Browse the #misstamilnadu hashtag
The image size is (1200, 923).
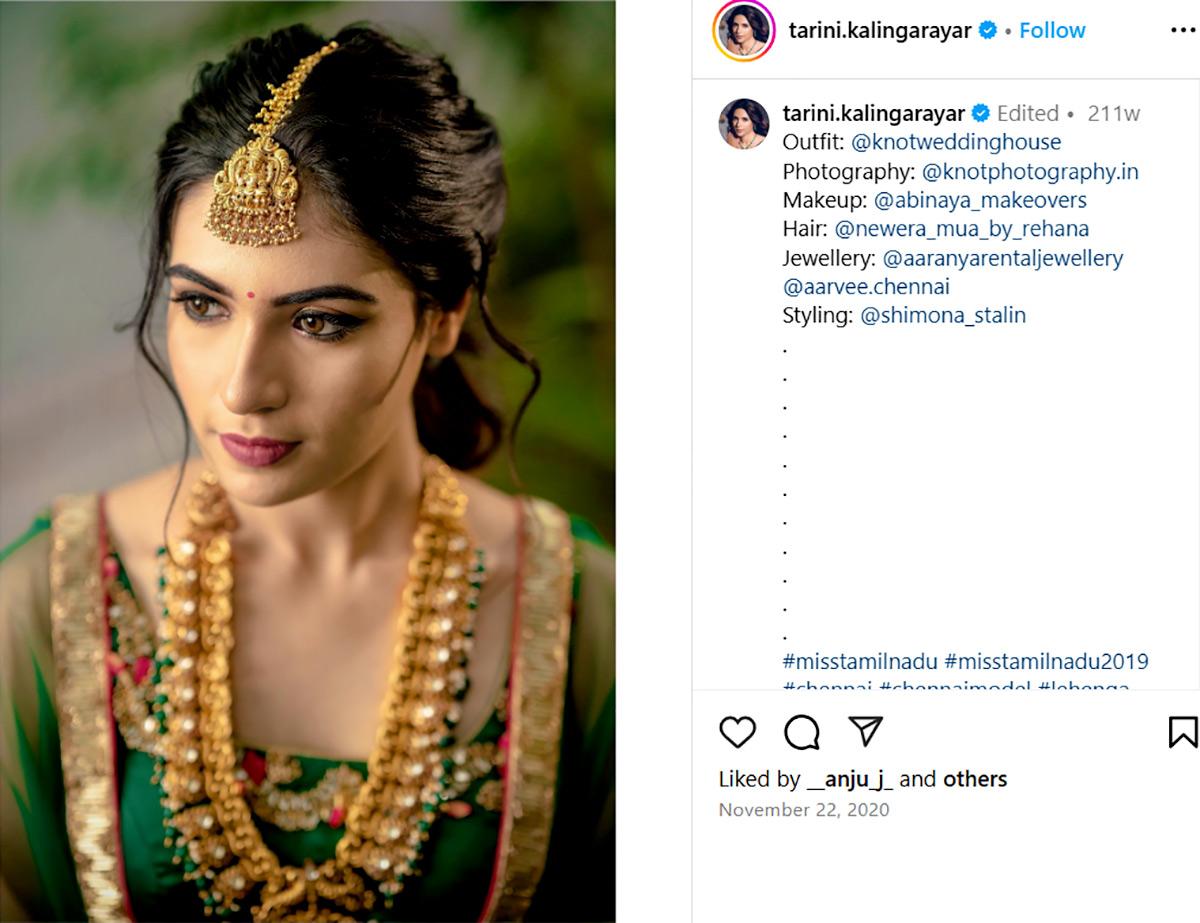tap(860, 662)
